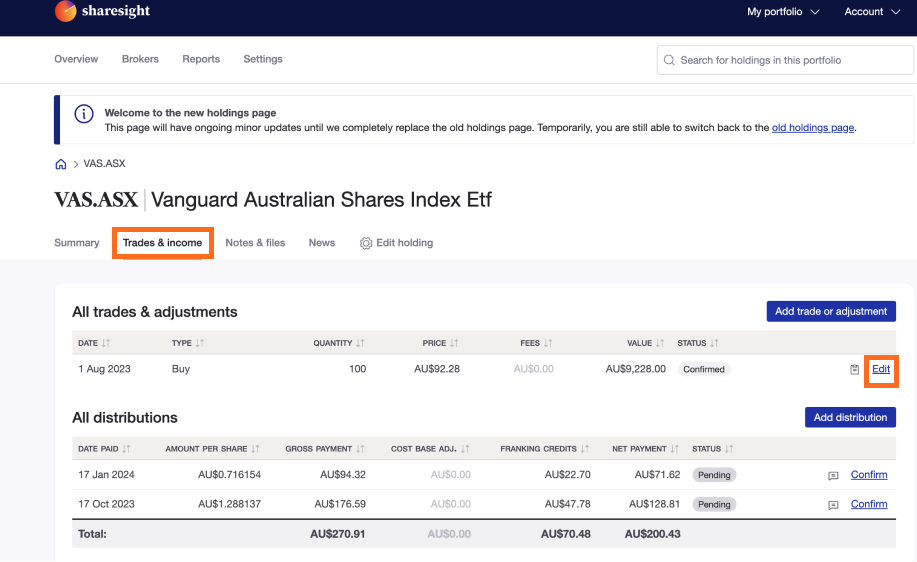The image size is (917, 562).
Task: Expand the Account dropdown
Action: [872, 12]
